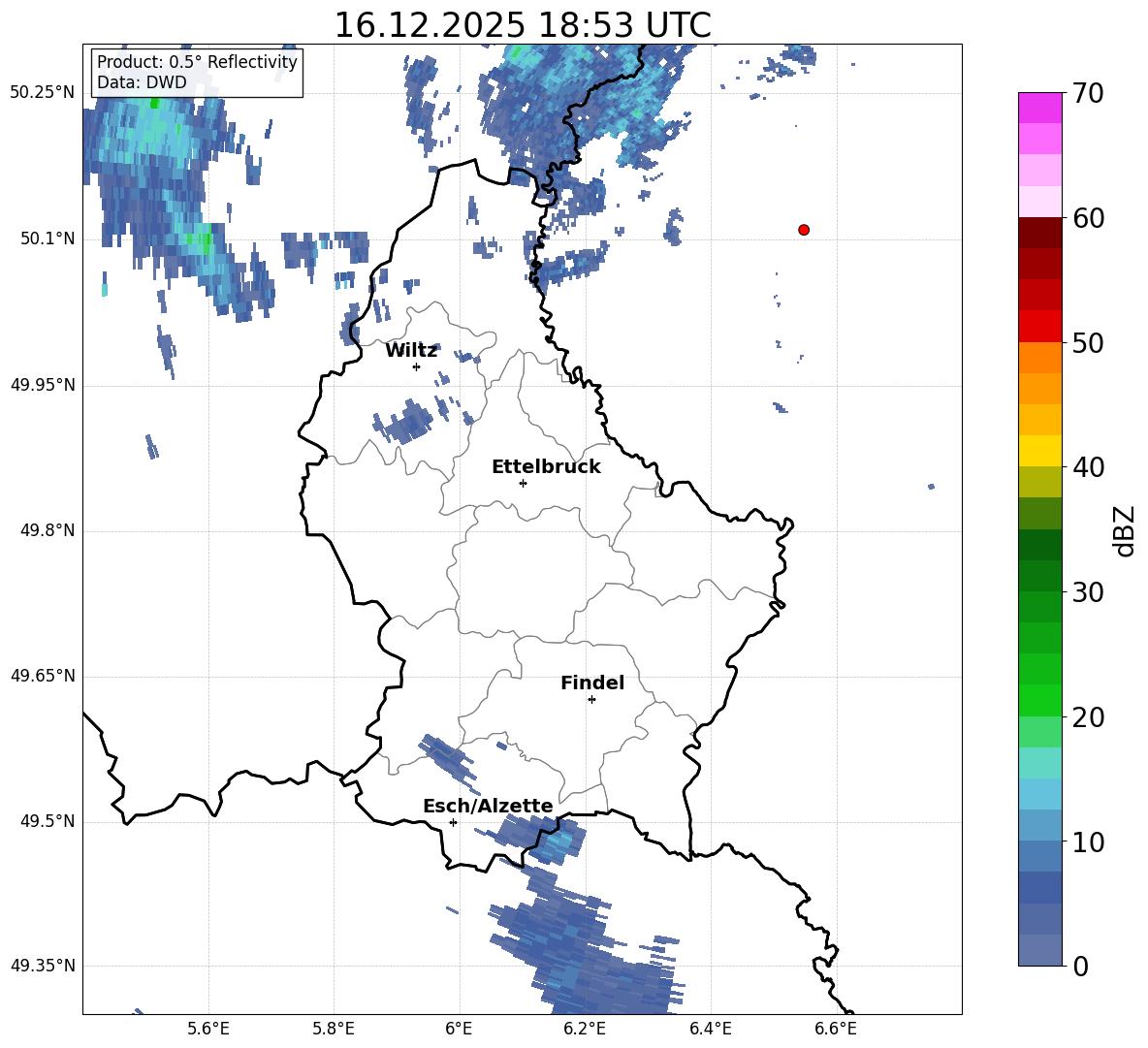Click the 70 colorbar tick label
The height and width of the screenshot is (1048, 1148).
[x=1089, y=94]
